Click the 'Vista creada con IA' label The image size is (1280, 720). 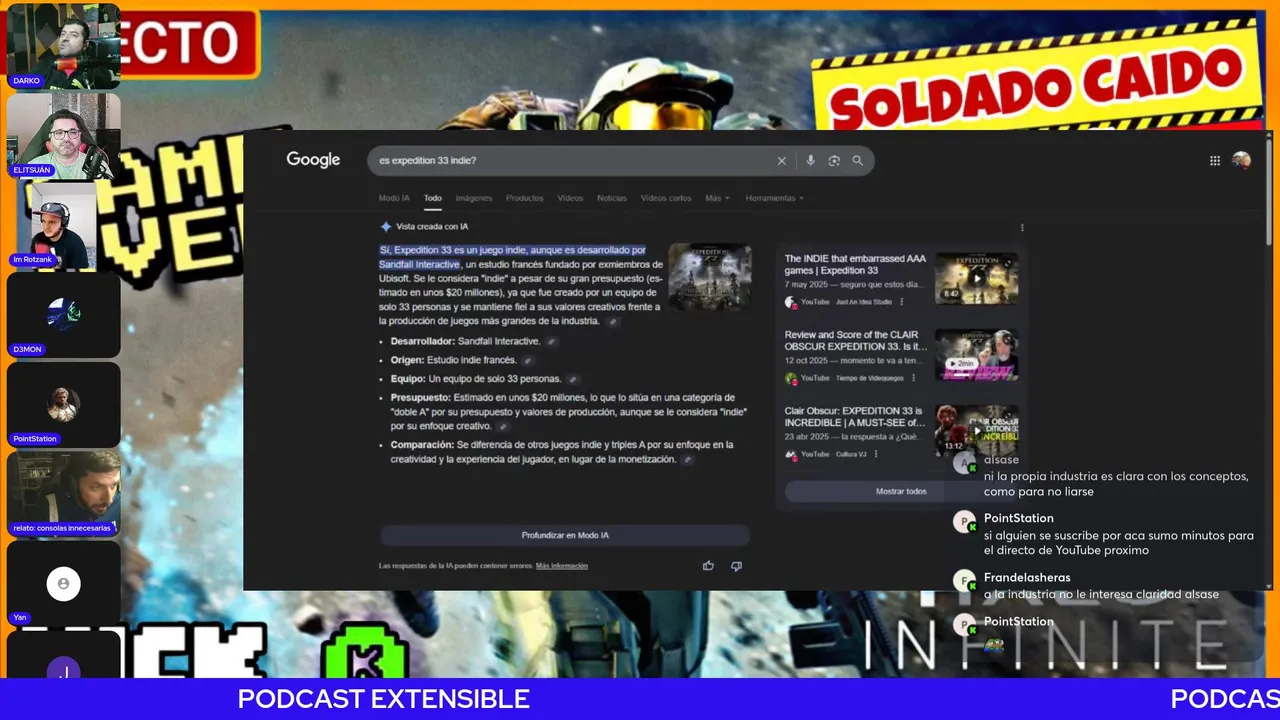coord(432,227)
